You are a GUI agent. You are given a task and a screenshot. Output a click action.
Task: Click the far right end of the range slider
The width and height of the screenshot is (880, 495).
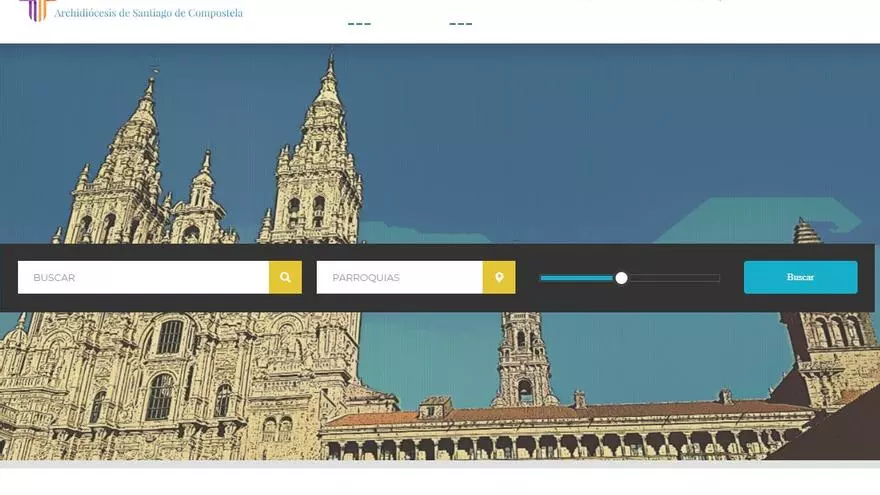pos(718,278)
